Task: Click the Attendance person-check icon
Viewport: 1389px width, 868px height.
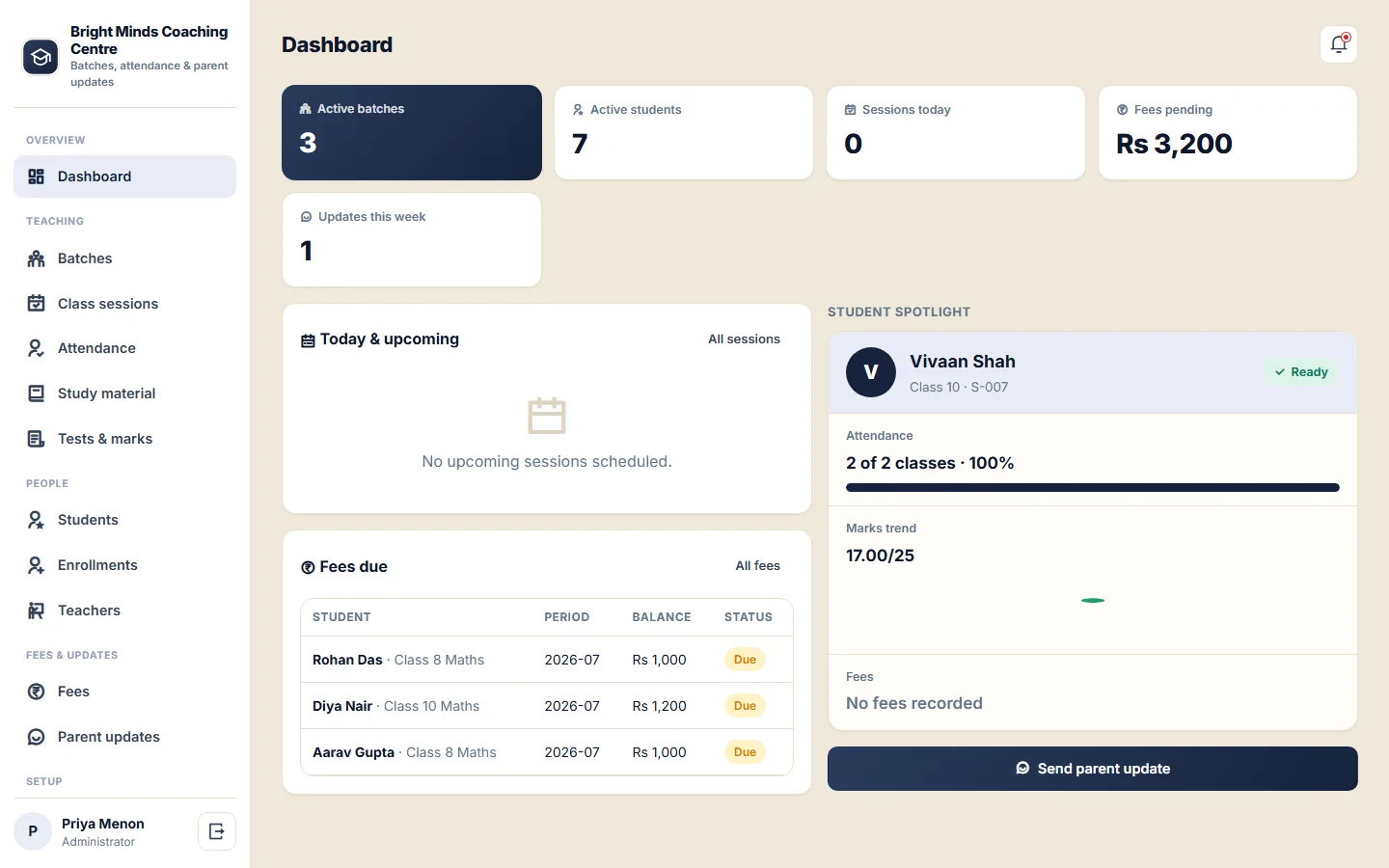Action: pos(37,348)
